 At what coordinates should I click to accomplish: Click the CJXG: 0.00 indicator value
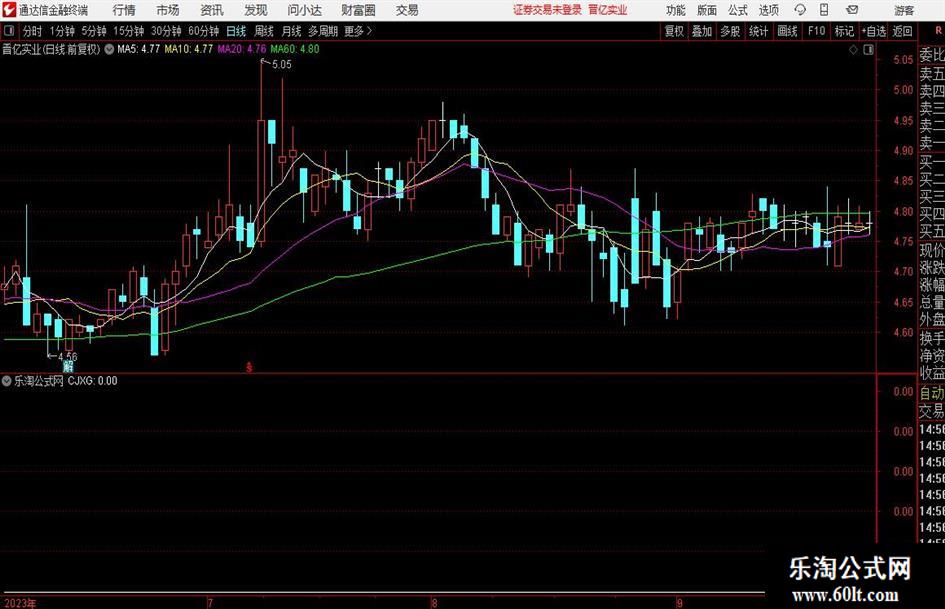point(92,381)
